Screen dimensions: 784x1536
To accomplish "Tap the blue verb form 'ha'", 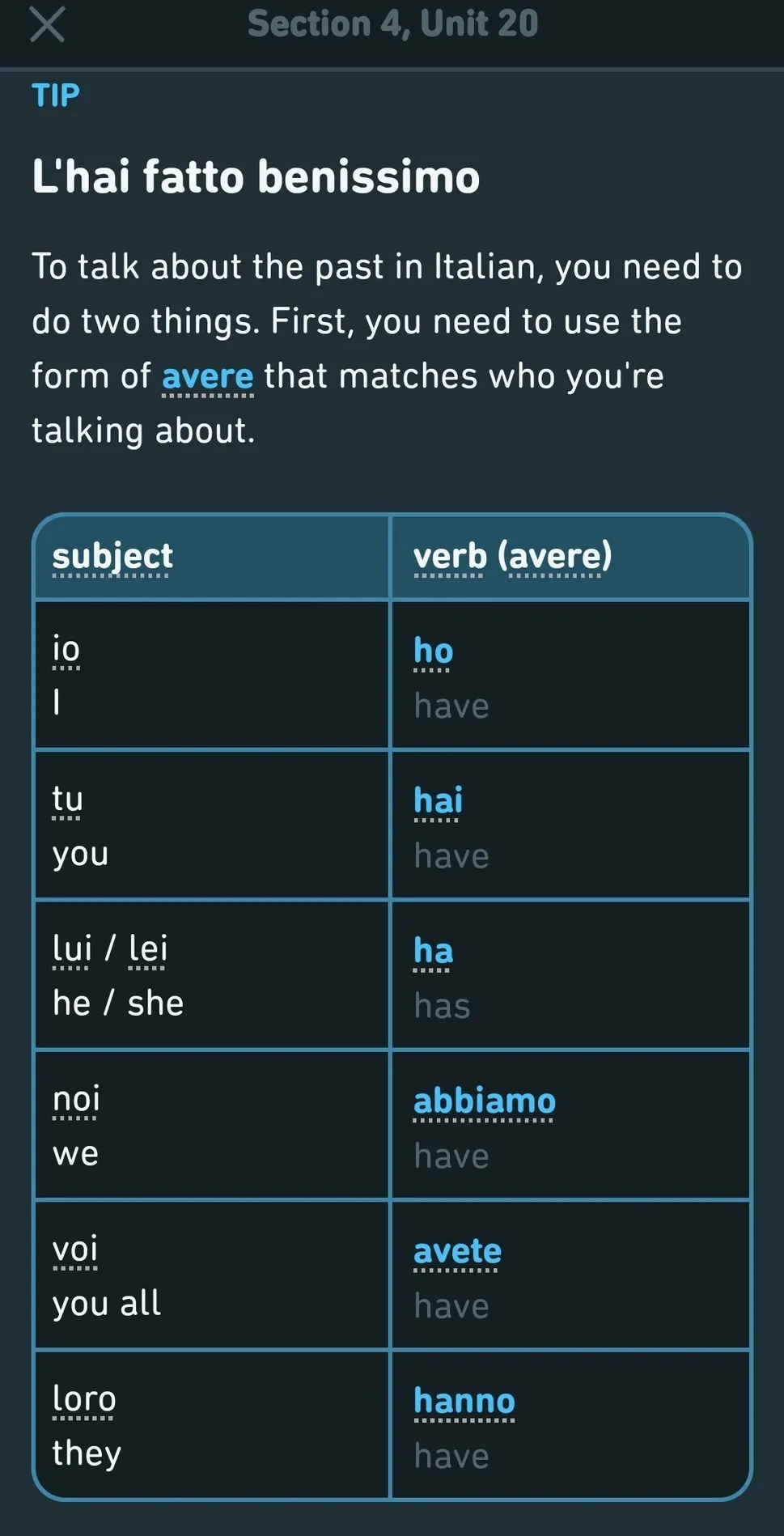I will (x=433, y=951).
